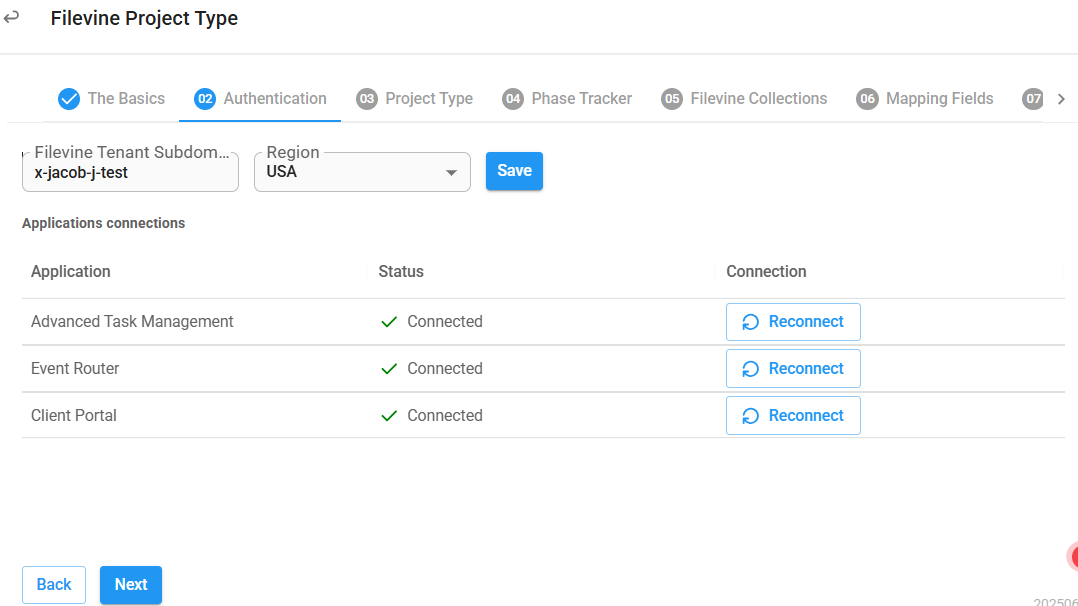1078x606 pixels.
Task: Click the refresh icon in Advanced Task Management Reconnect
Action: tap(751, 322)
